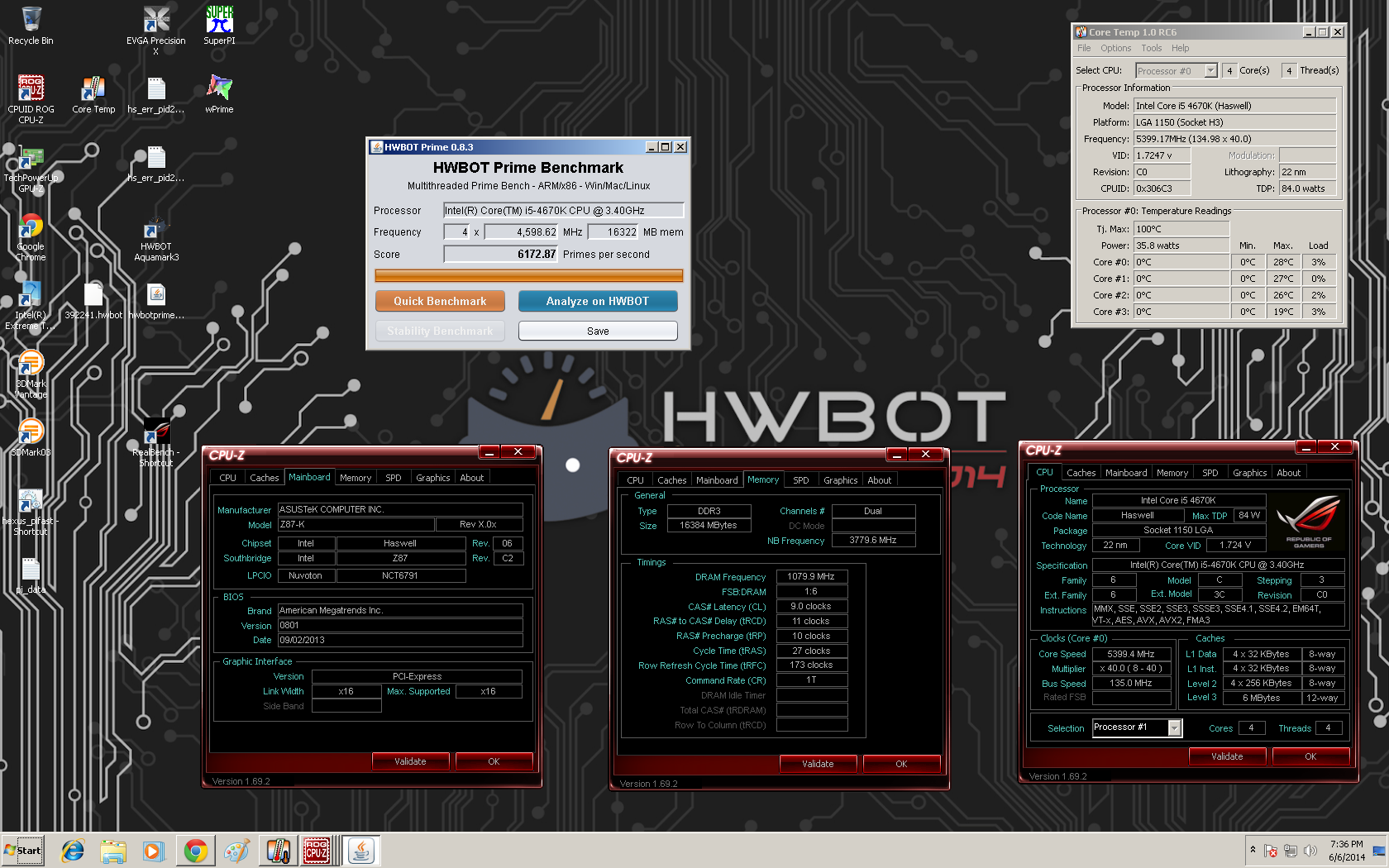1389x868 pixels.
Task: Show hidden system tray icons arrow
Action: click(x=1253, y=850)
